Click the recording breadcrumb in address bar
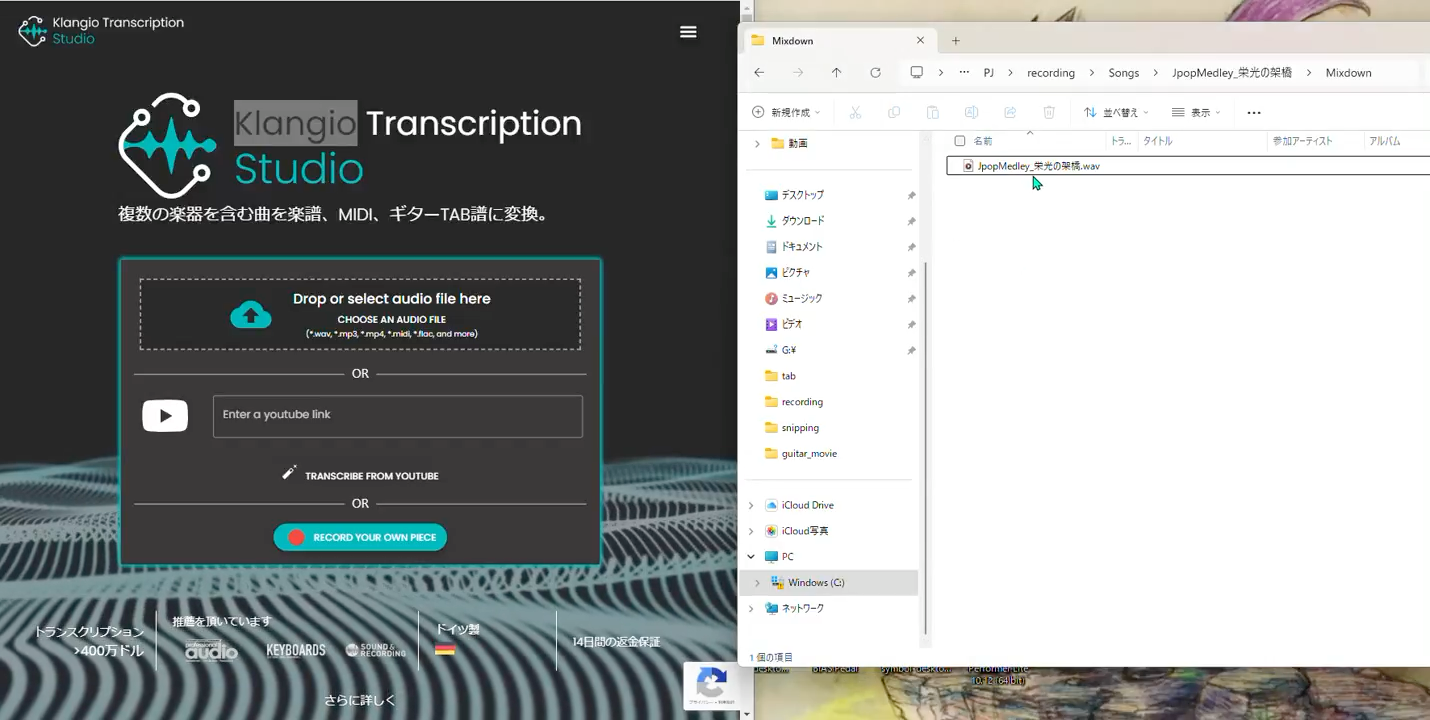The image size is (1430, 720). [1051, 73]
